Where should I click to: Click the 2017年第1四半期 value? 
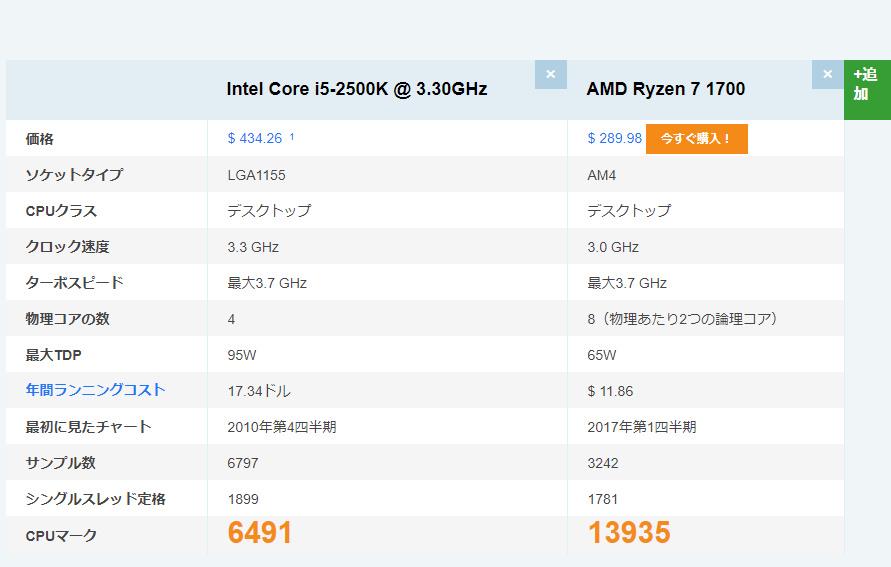click(x=642, y=427)
